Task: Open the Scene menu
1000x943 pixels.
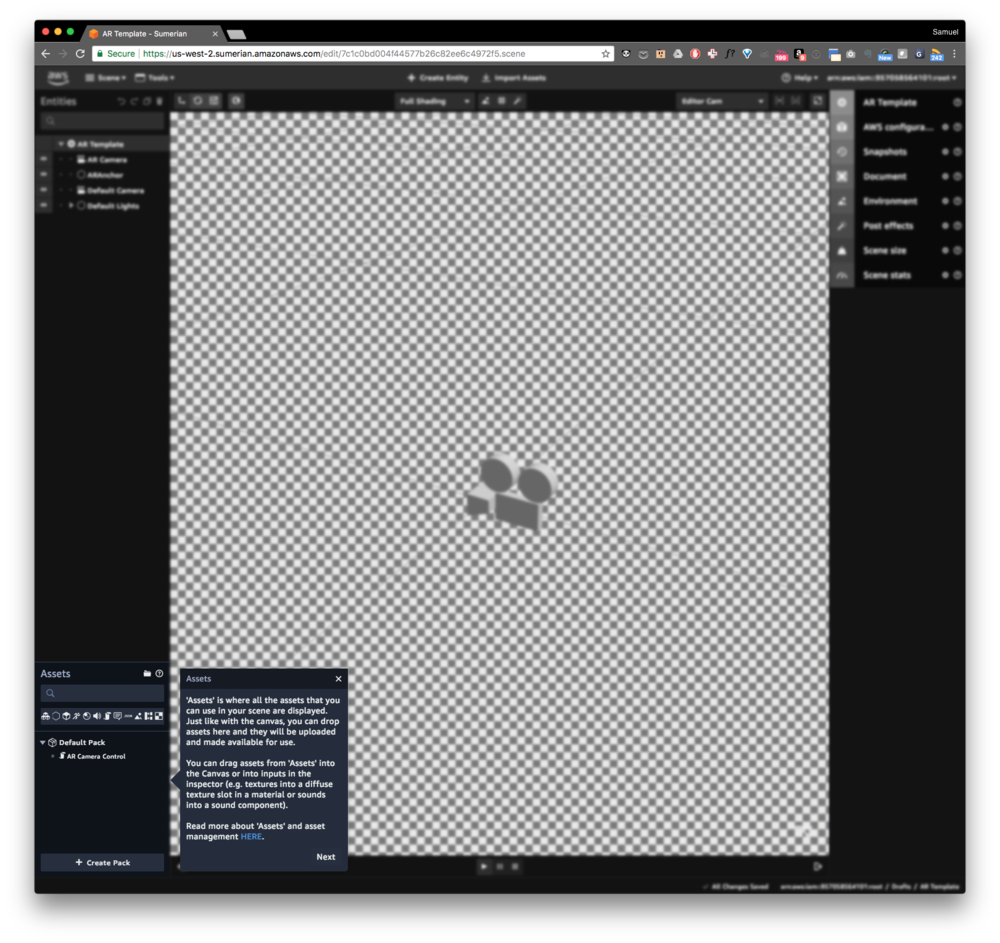Action: pyautogui.click(x=103, y=77)
